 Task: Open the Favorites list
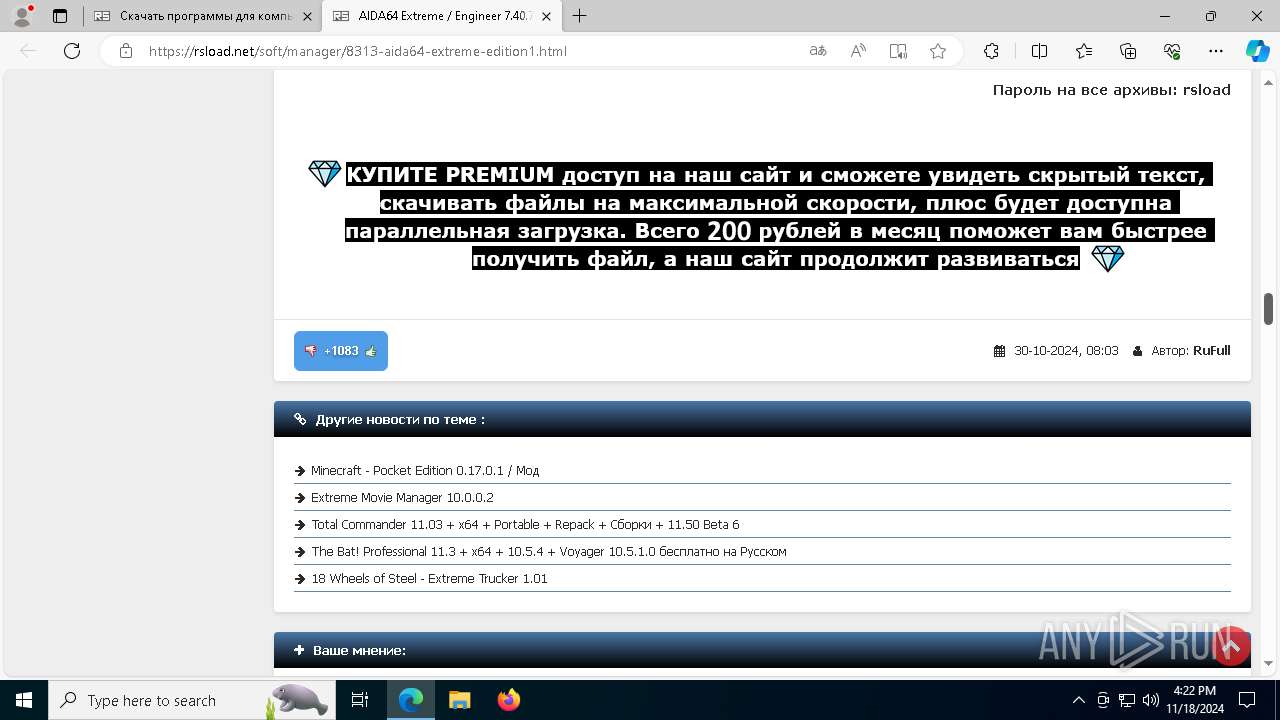pyautogui.click(x=1084, y=51)
